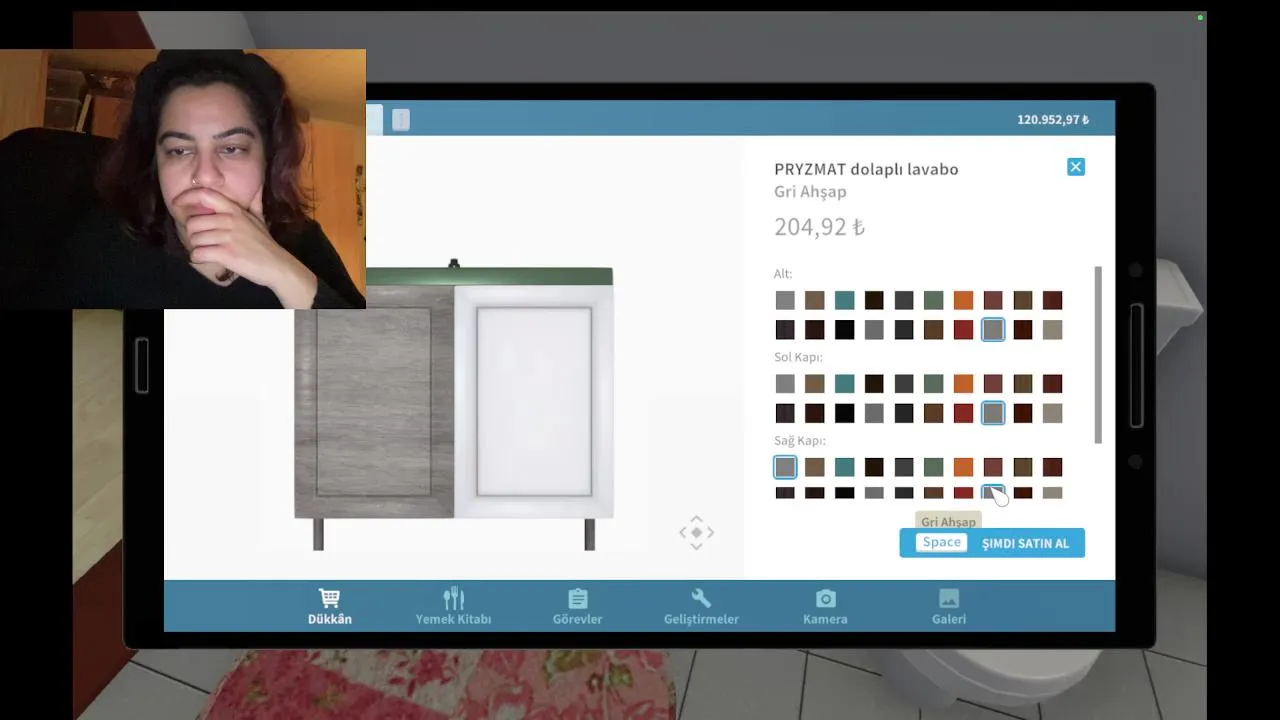The height and width of the screenshot is (720, 1280).
Task: Click the gray wood left door in preview
Action: coord(374,401)
